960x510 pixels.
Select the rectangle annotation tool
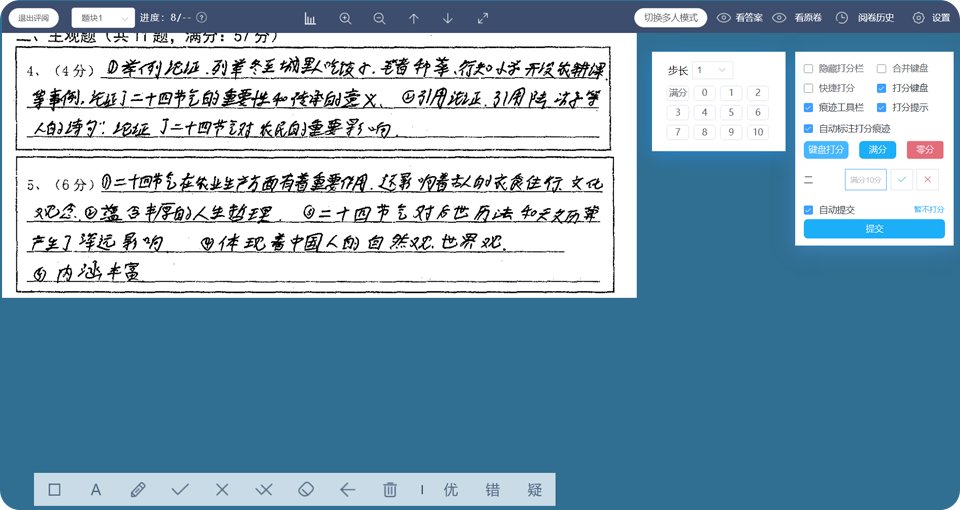(x=55, y=490)
